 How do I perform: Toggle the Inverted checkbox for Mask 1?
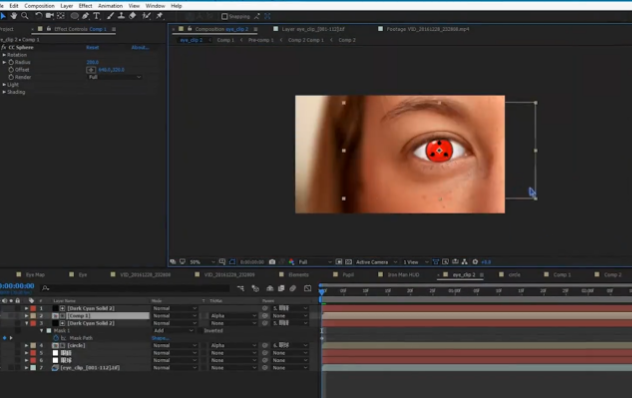tap(200, 331)
